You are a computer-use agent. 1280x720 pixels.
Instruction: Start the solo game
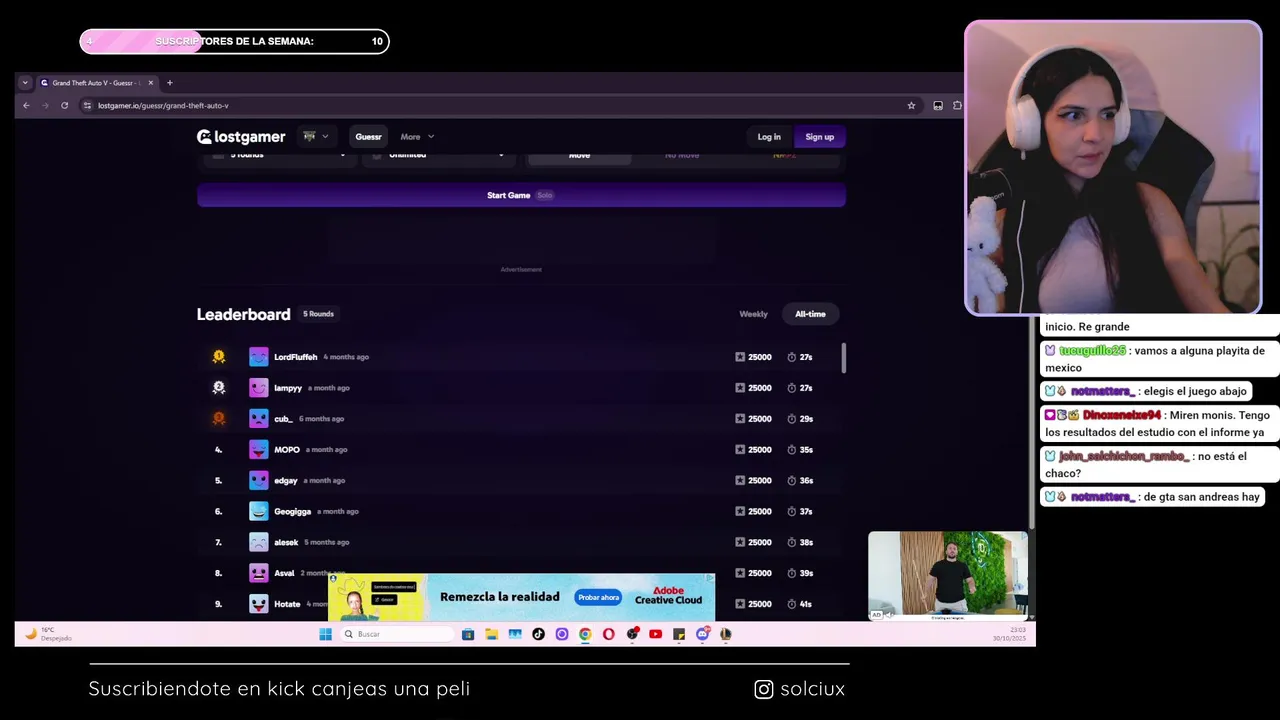click(521, 195)
